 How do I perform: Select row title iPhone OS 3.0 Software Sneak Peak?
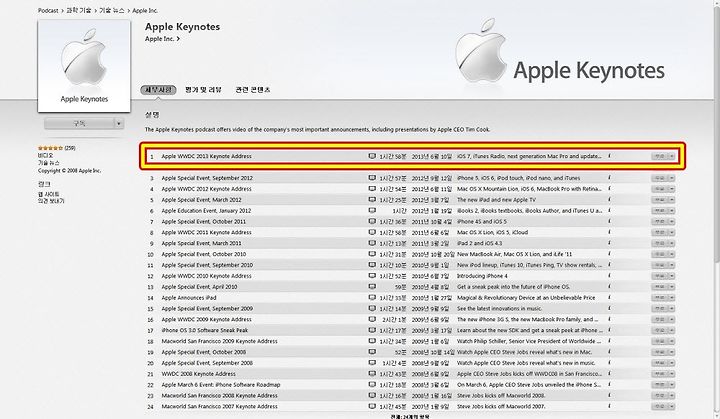tap(205, 330)
